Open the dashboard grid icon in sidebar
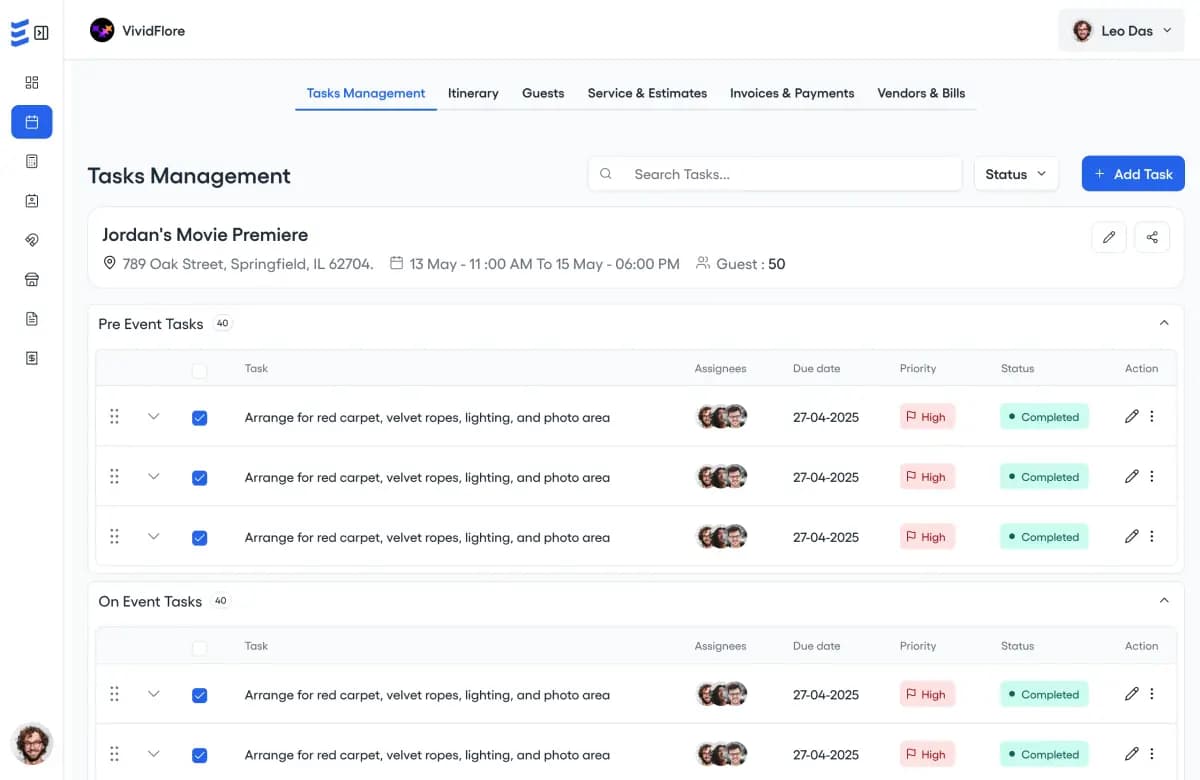 tap(31, 81)
